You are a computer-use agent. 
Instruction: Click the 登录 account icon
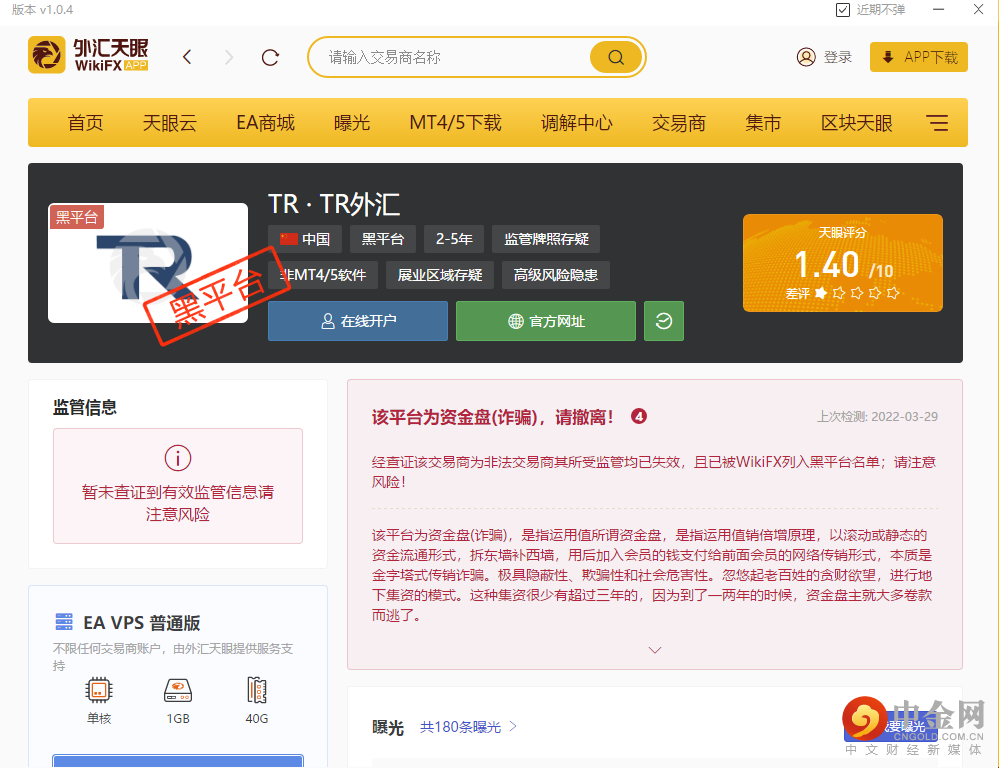pyautogui.click(x=807, y=57)
